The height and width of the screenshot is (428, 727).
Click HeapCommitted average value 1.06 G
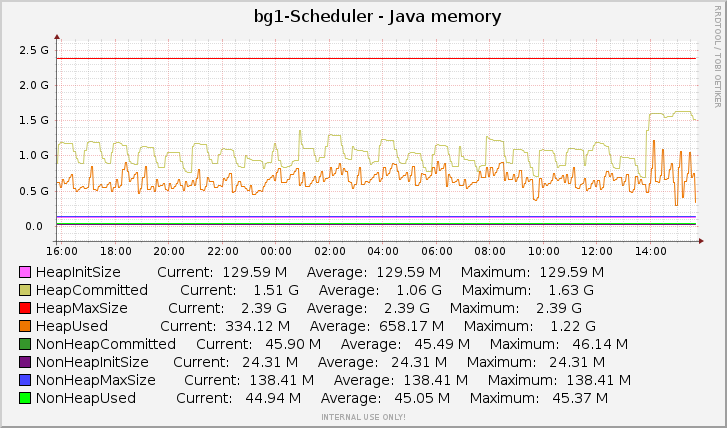tap(419, 290)
